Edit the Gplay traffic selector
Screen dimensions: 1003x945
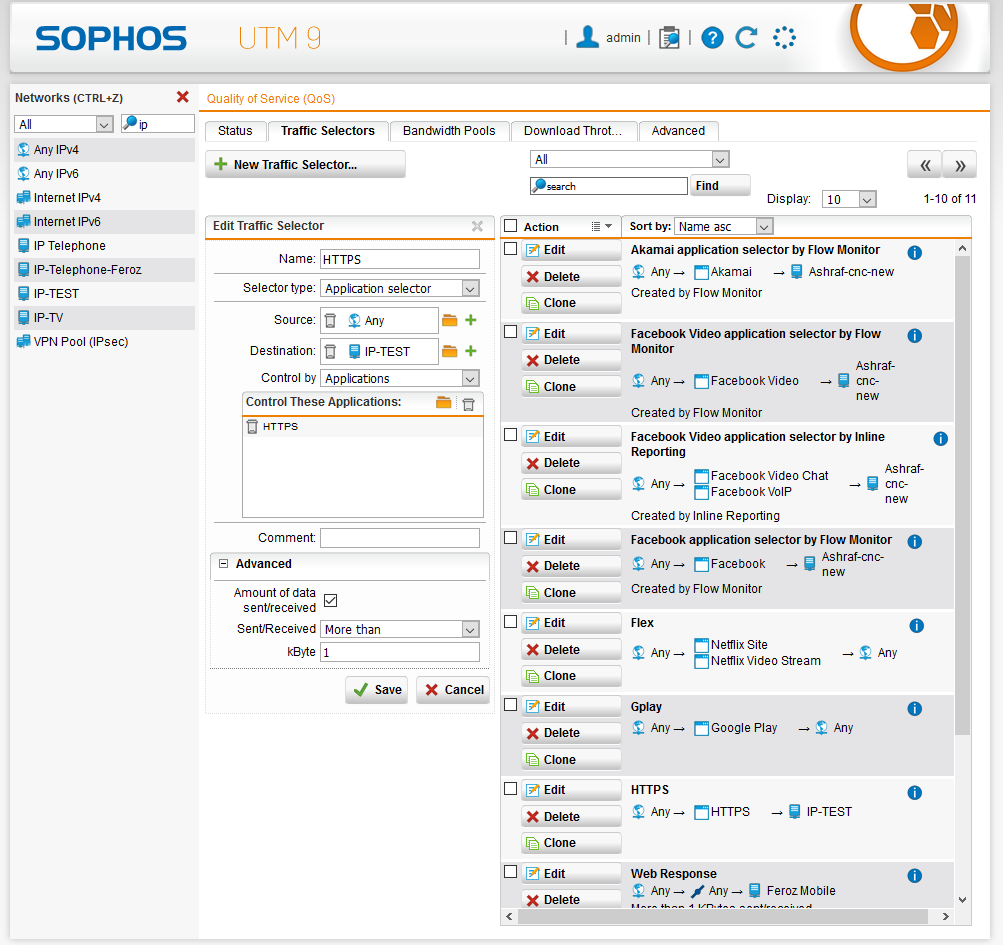(571, 706)
